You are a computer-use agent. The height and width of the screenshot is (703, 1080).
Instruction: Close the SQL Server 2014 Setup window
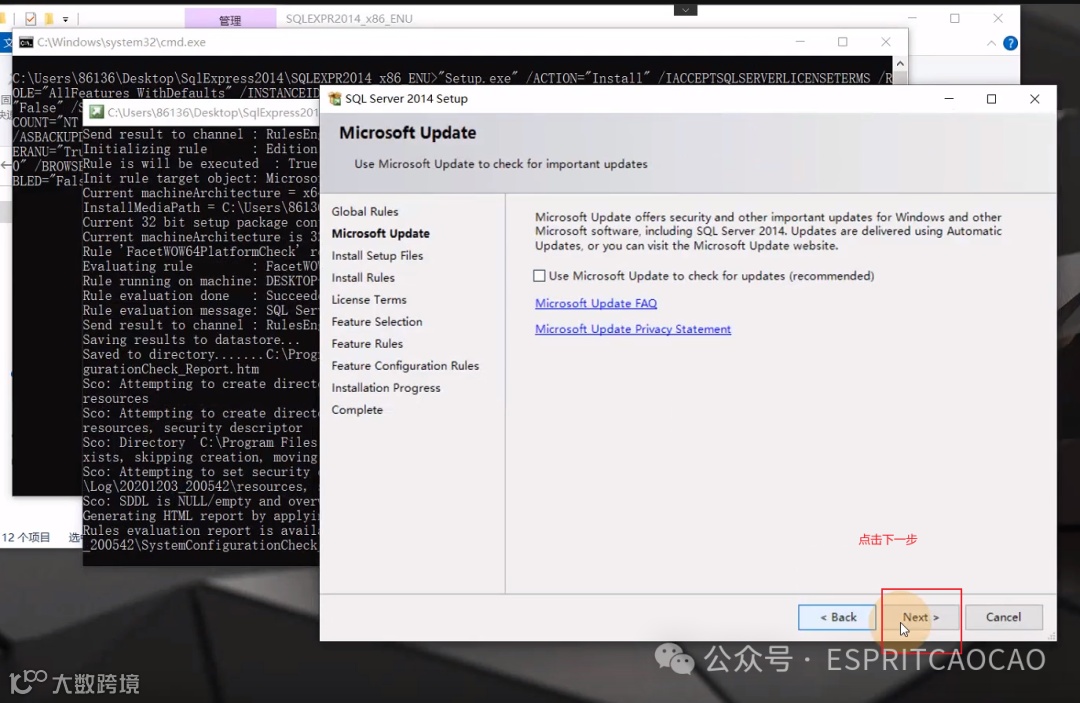click(1035, 98)
